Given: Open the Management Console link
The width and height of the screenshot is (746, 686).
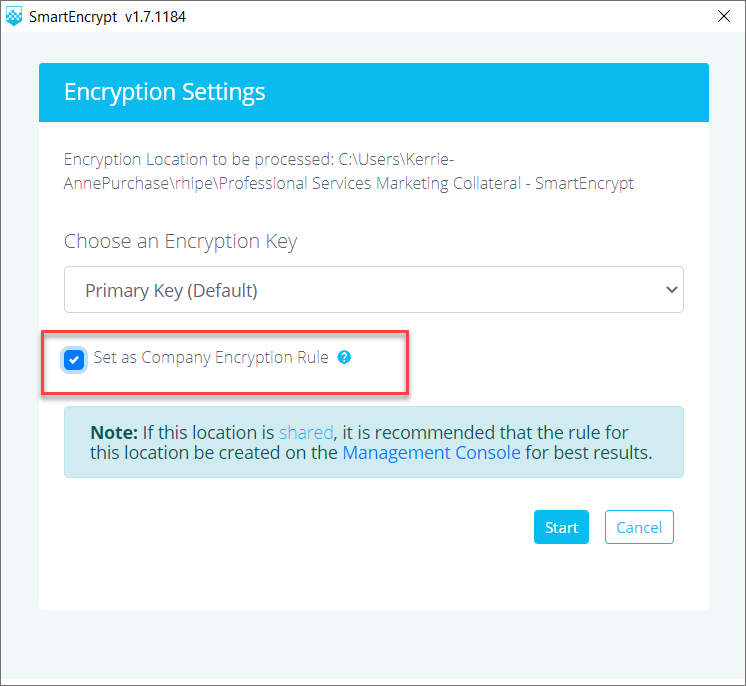Looking at the screenshot, I should [x=431, y=453].
